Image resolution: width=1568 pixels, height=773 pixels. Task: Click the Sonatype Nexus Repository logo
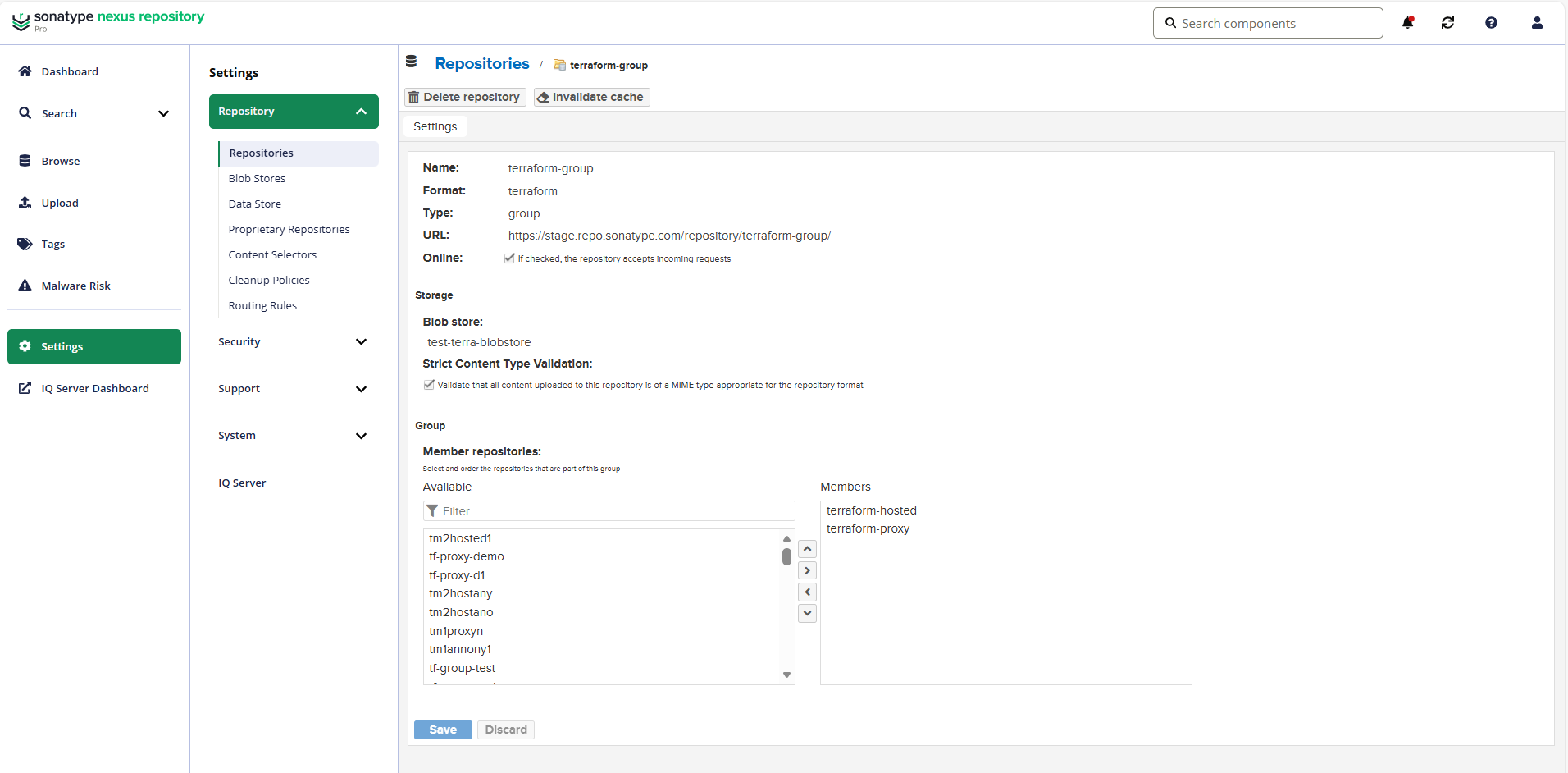click(108, 21)
